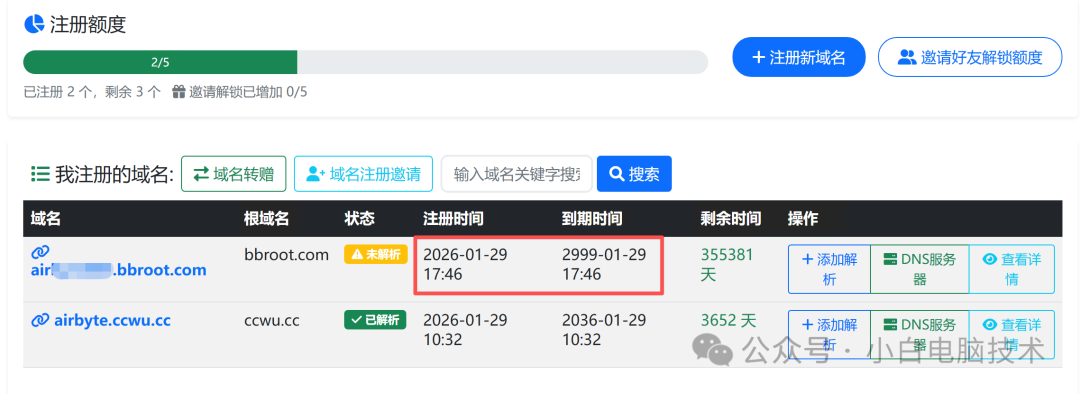
Task: Click the 域名转赠 button
Action: pos(233,174)
